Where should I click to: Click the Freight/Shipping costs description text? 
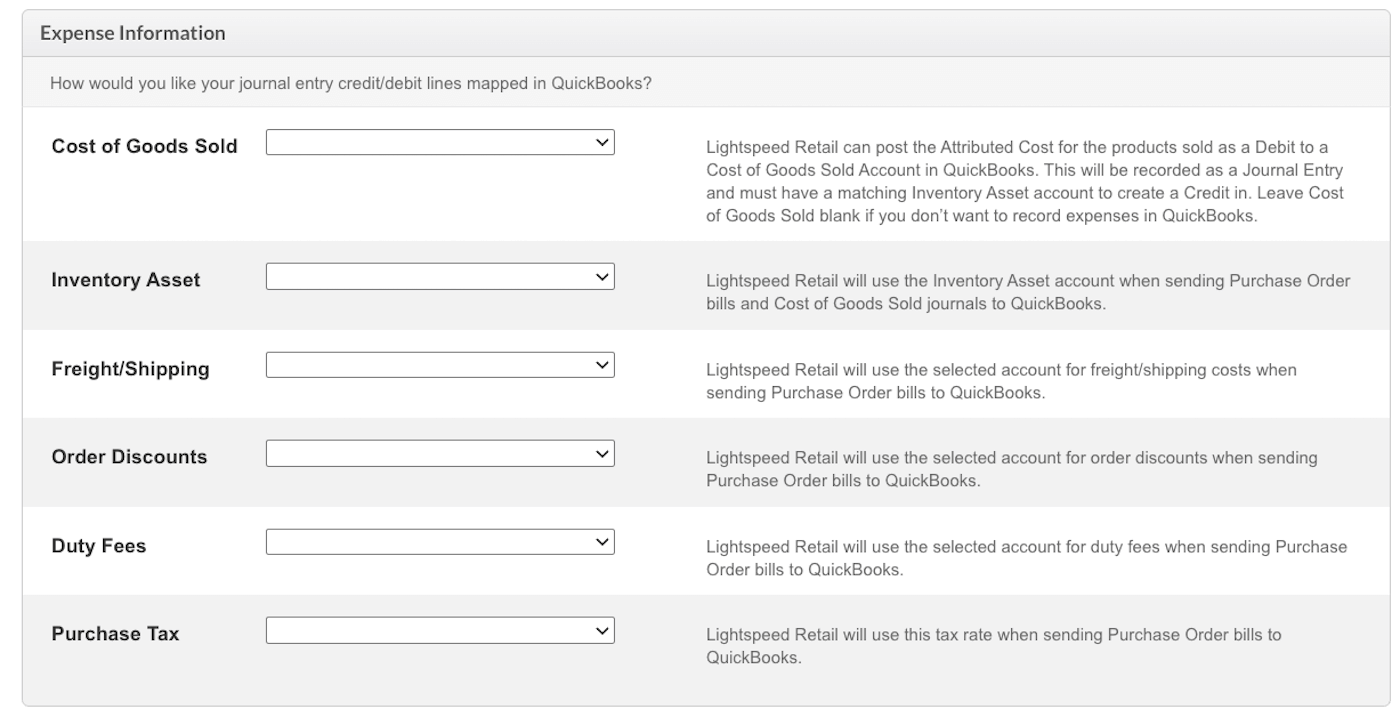click(1000, 381)
